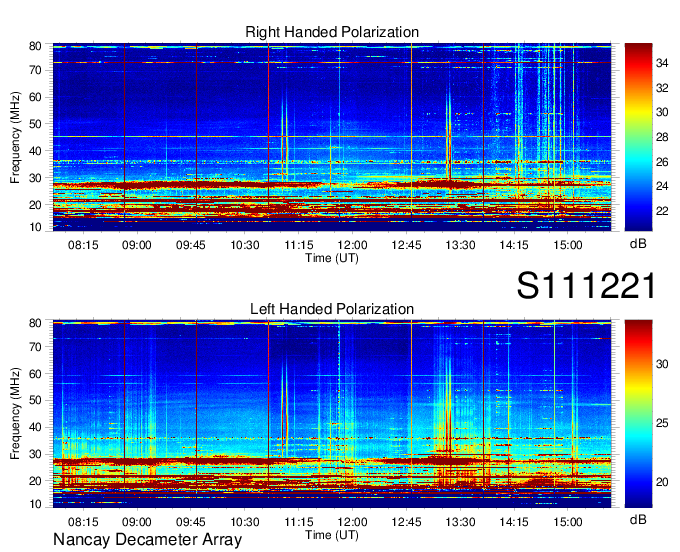Click 14:15 time tick on Right Handed plot
This screenshot has width=680, height=552.
pos(514,245)
